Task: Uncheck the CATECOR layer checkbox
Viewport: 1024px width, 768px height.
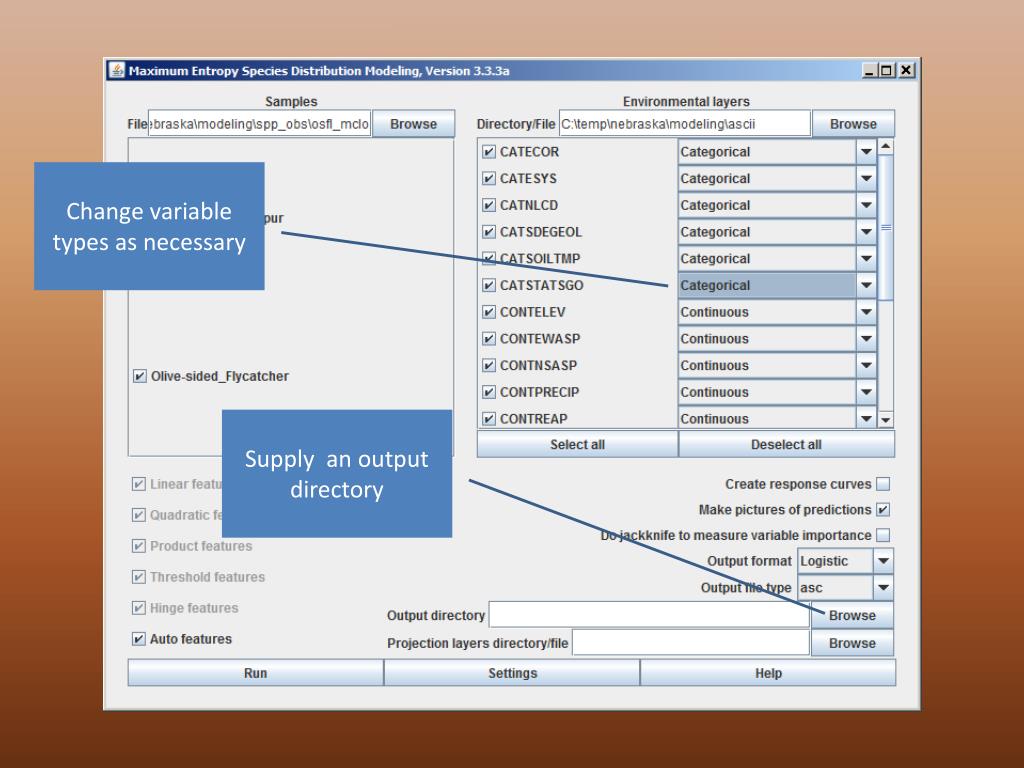Action: click(x=488, y=152)
